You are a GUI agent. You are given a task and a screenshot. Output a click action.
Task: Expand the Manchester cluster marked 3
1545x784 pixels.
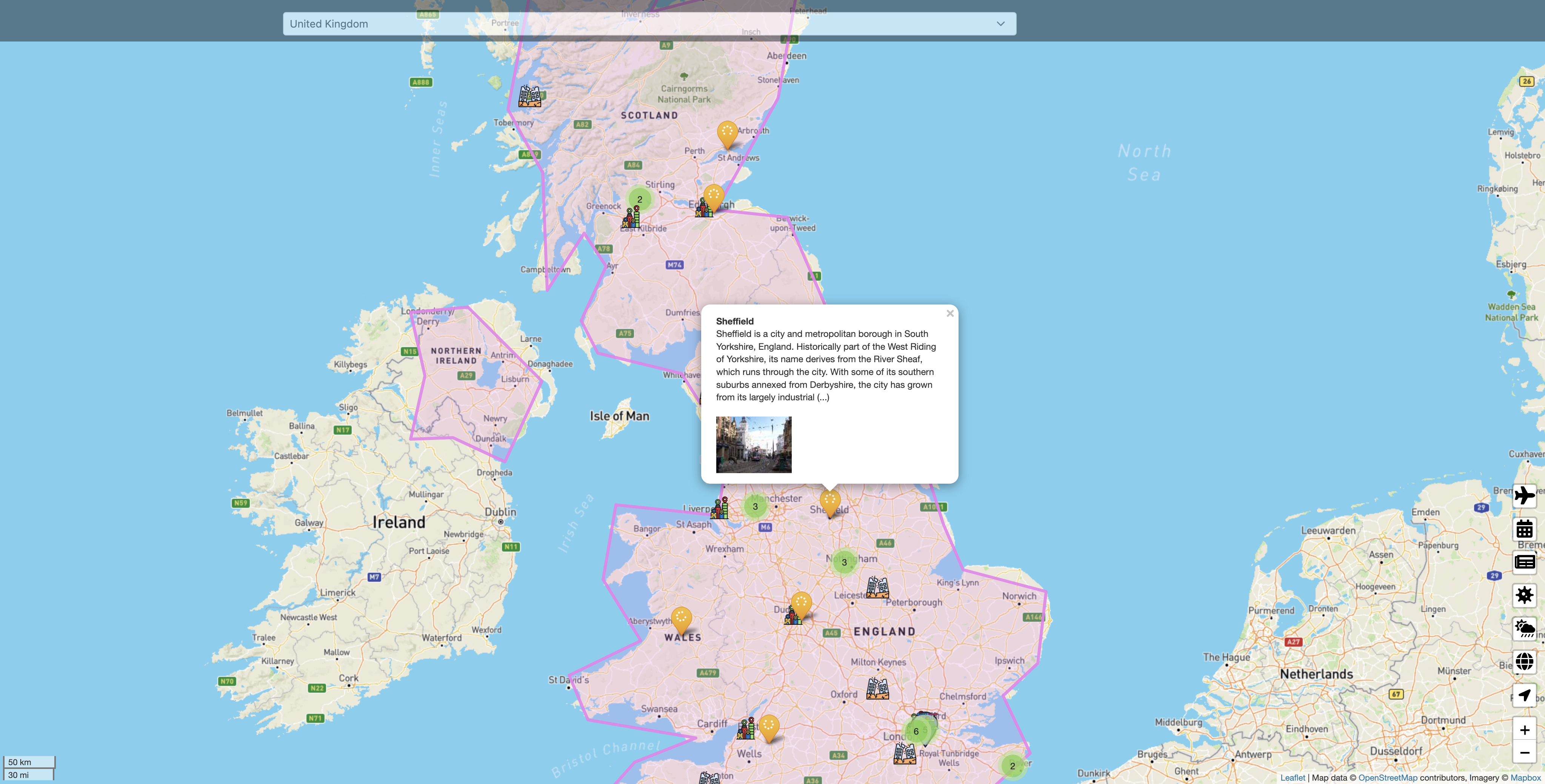755,506
